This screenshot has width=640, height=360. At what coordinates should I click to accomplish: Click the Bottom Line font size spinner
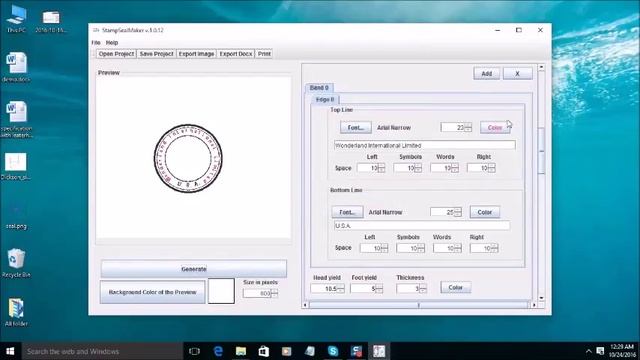[446, 212]
